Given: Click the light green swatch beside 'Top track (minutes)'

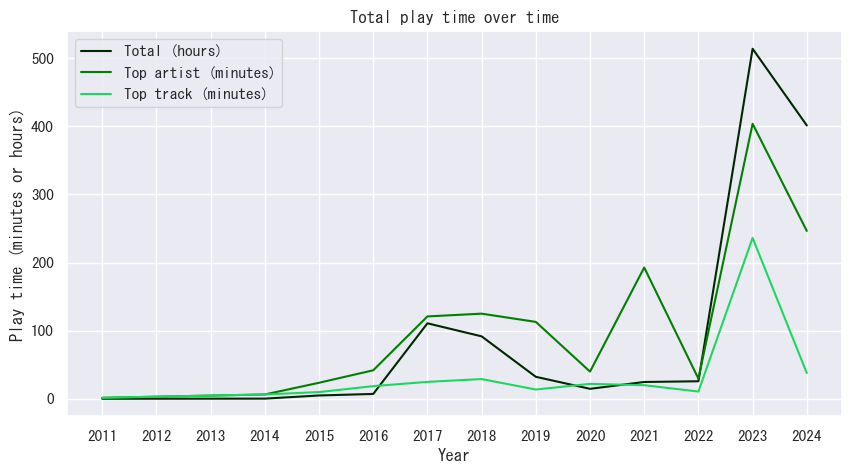Looking at the screenshot, I should coord(96,94).
